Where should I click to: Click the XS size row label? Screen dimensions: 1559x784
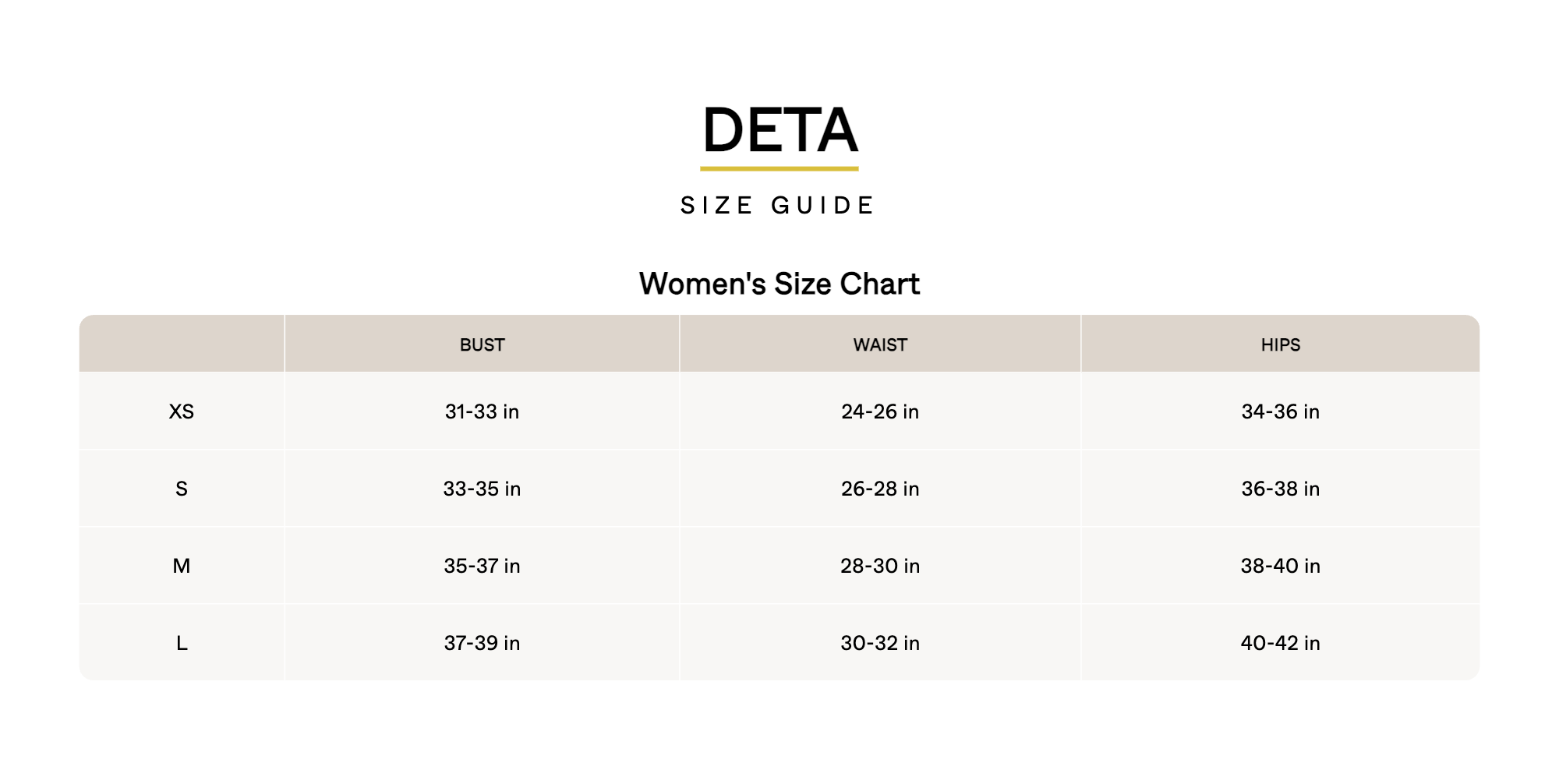(x=182, y=411)
